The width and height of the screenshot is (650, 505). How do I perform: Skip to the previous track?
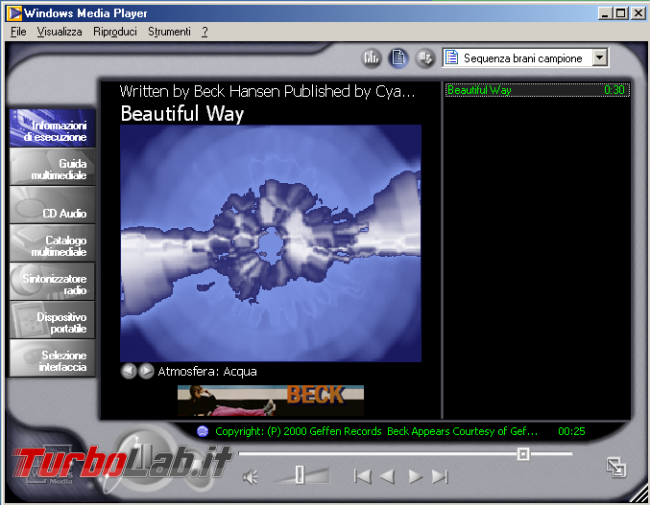point(363,476)
